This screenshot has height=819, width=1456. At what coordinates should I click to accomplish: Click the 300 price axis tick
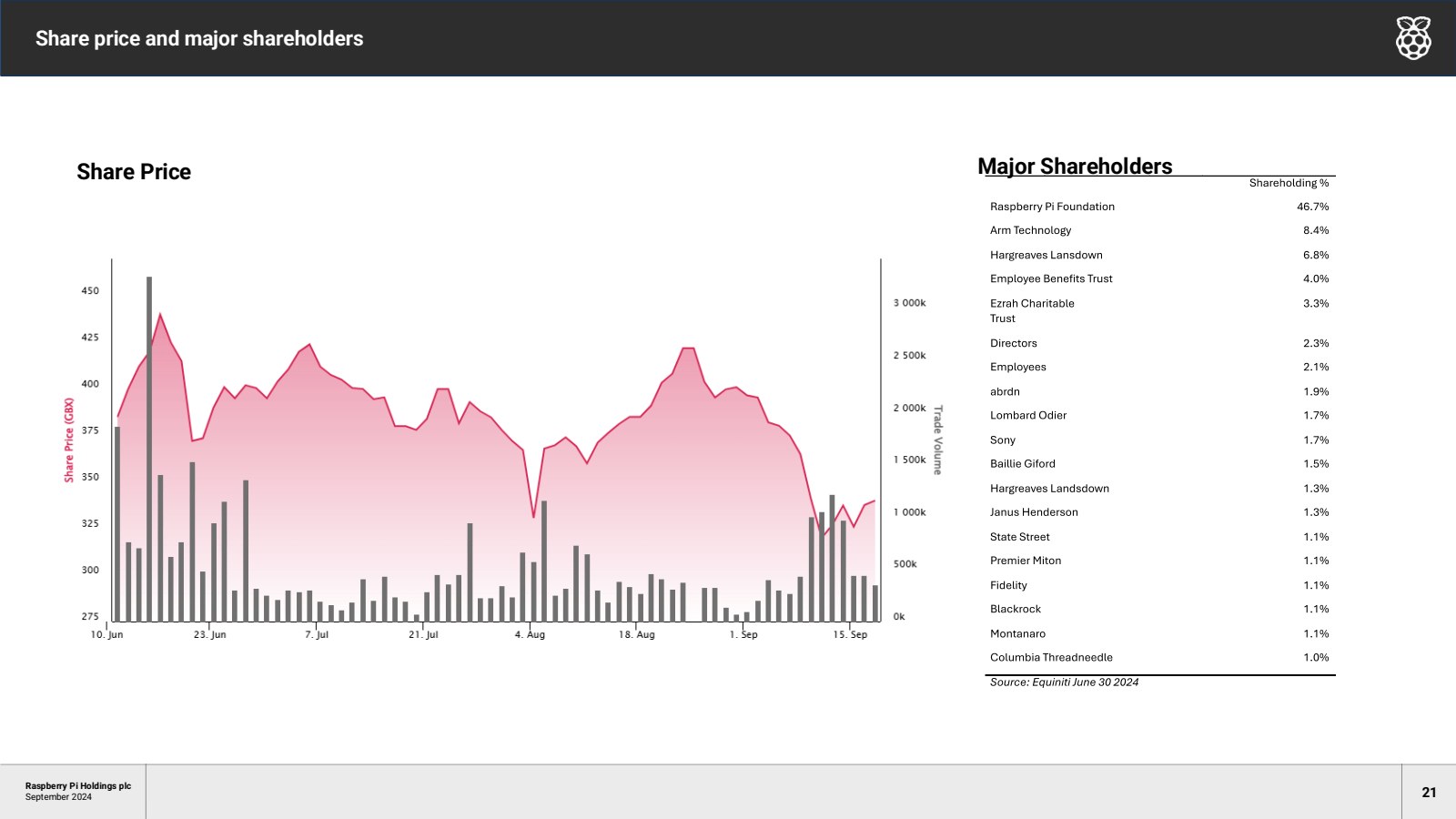coord(90,570)
